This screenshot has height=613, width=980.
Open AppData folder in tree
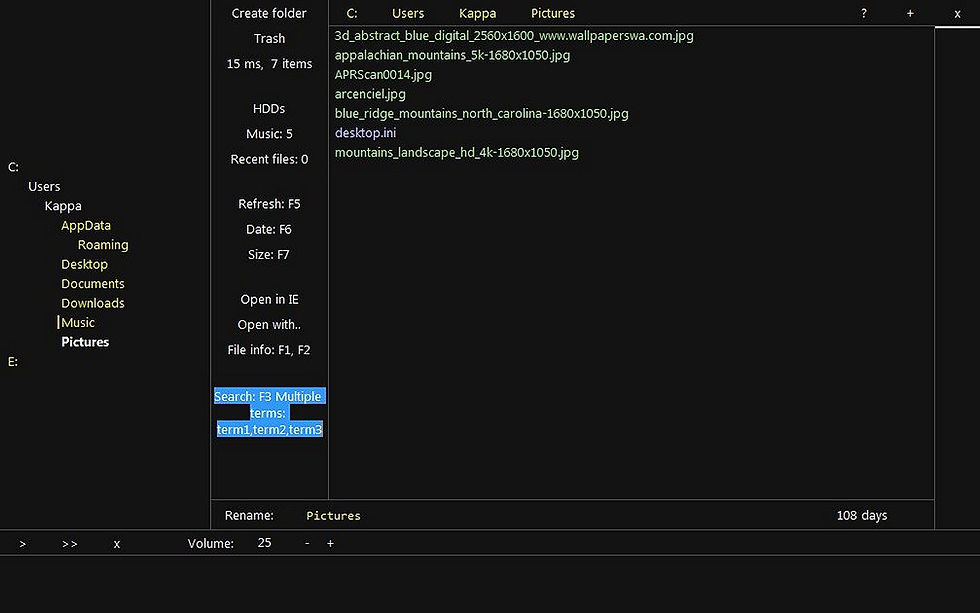86,226
